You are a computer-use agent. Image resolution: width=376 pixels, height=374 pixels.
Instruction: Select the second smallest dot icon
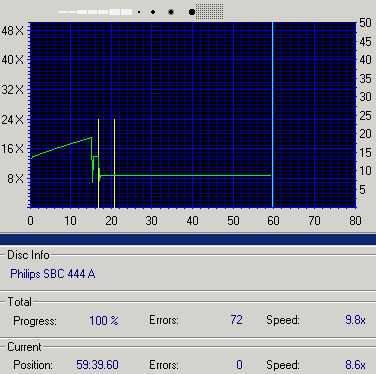(x=153, y=12)
